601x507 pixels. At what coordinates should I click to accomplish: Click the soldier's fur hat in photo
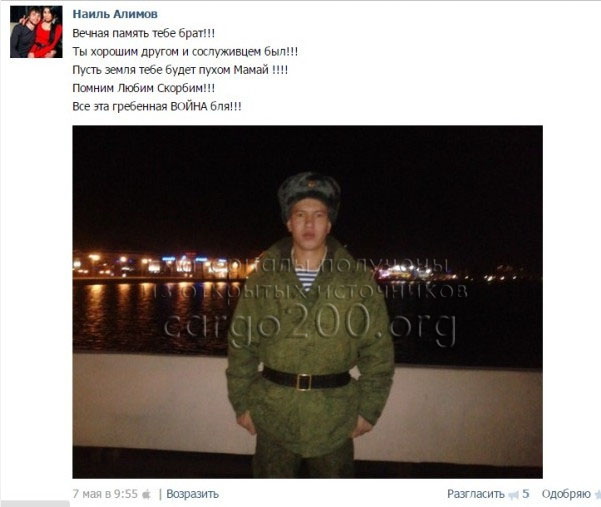(309, 195)
